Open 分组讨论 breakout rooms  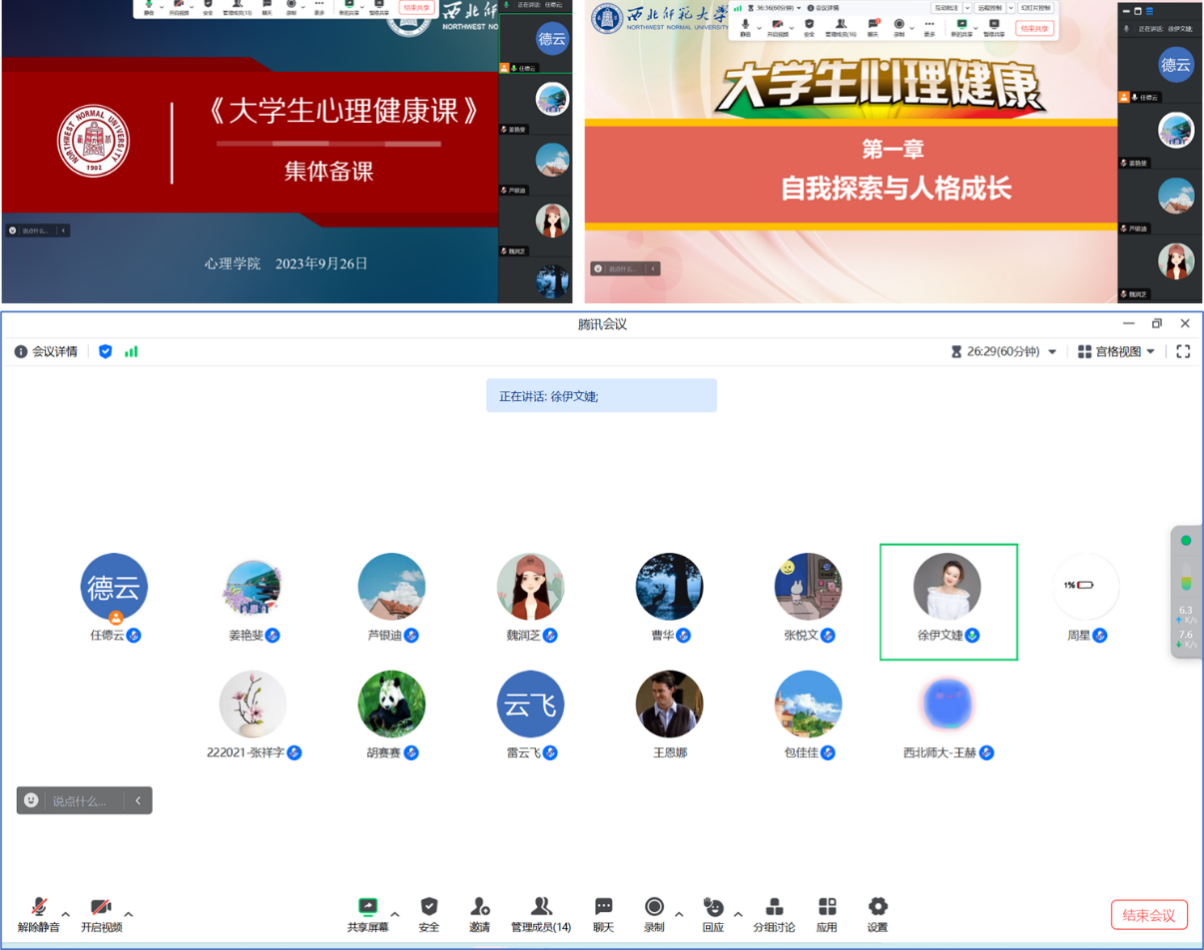pos(773,908)
